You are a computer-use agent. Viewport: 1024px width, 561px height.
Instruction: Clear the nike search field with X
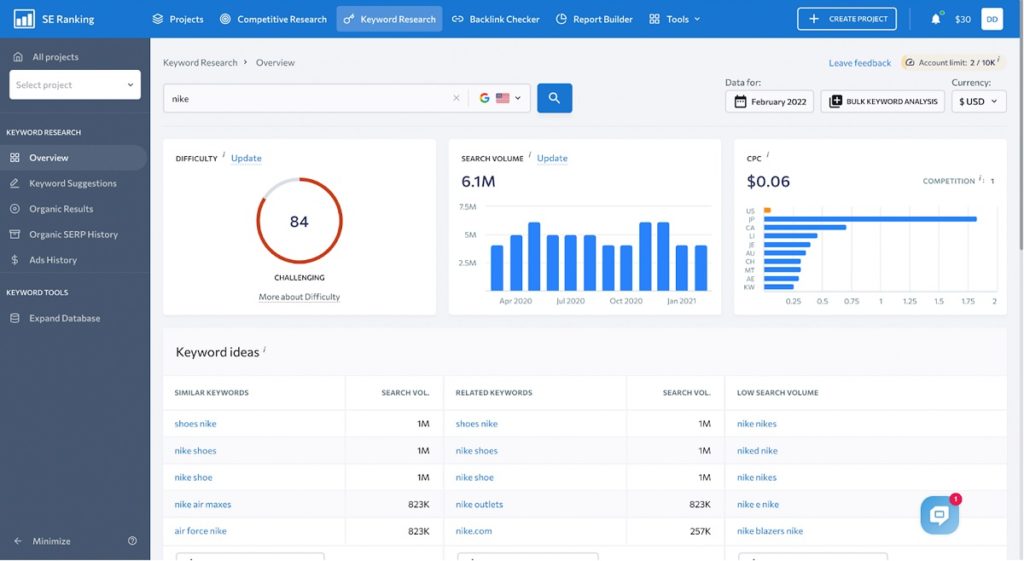[456, 98]
